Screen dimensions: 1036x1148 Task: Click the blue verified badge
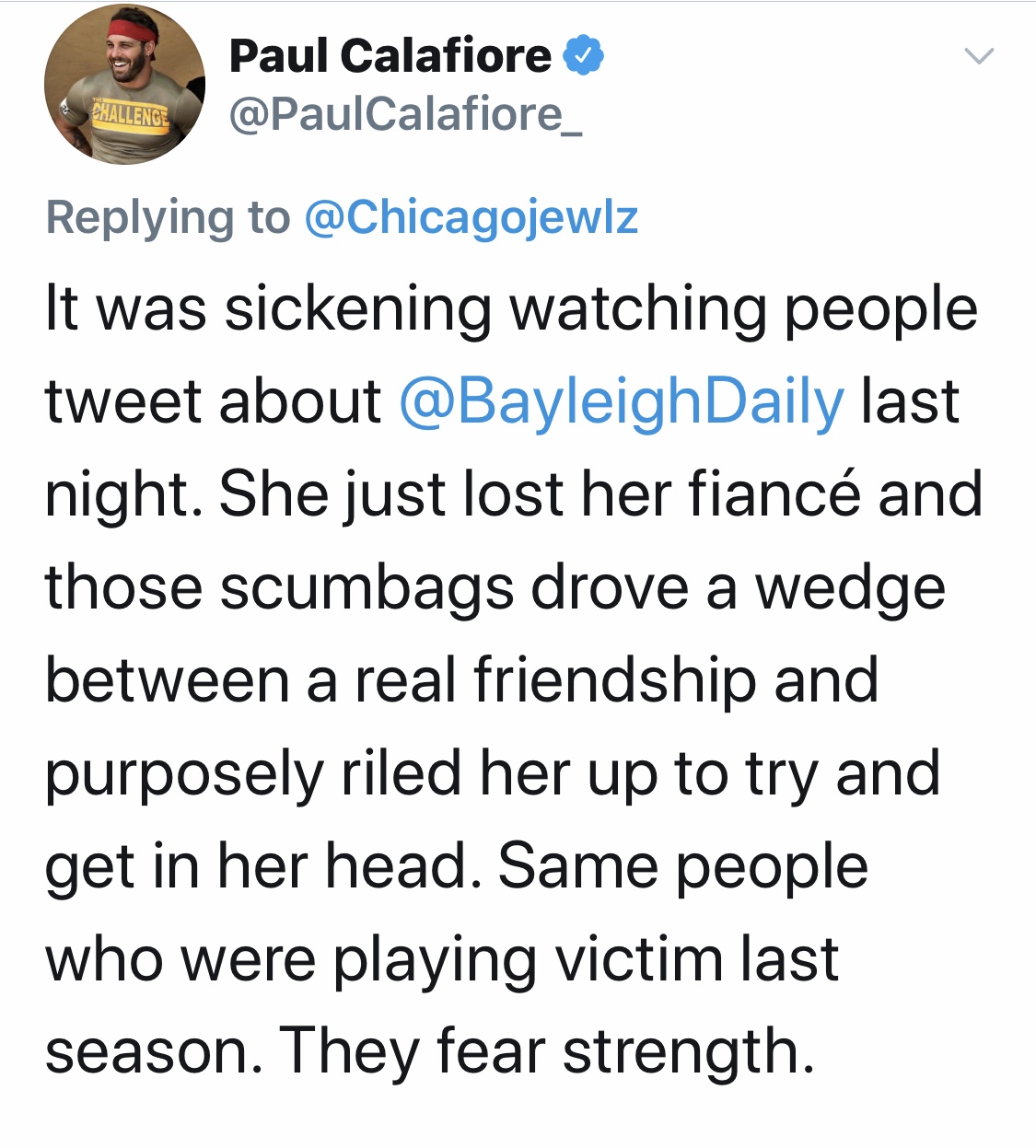584,55
